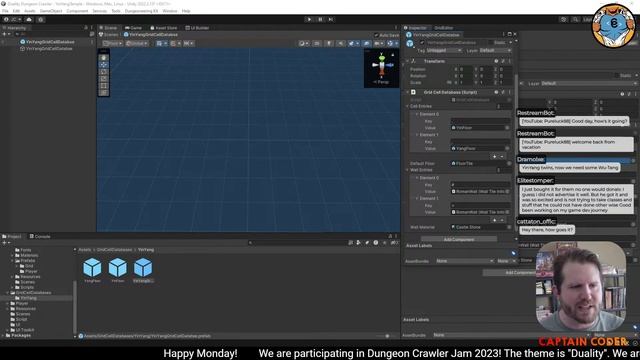Collapse the GridCellDatabases folder in Project
Screen dimensions: 640x360
pos(8,293)
